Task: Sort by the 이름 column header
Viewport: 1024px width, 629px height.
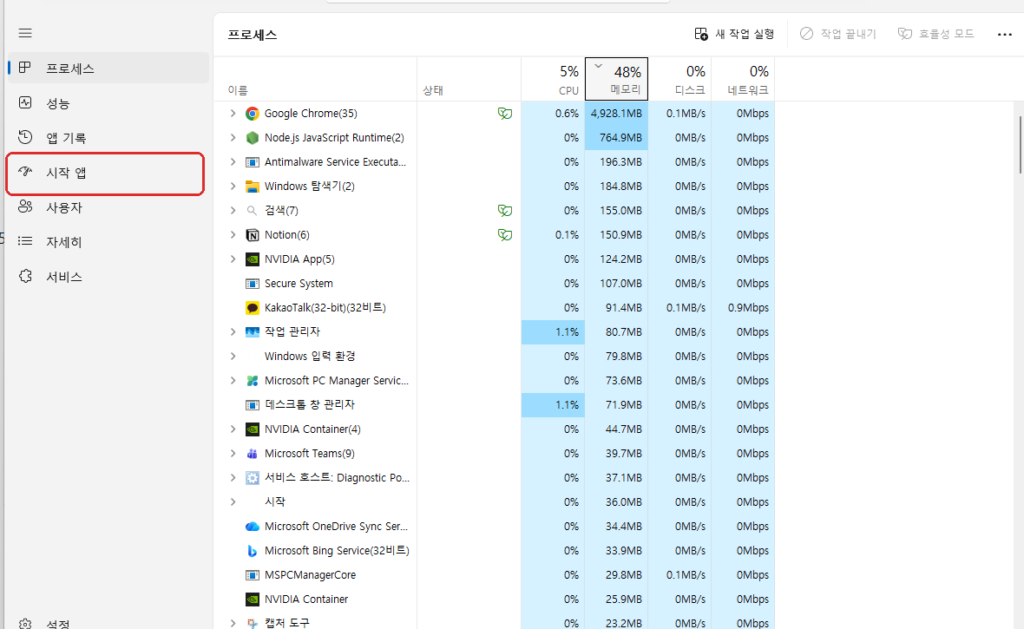Action: (x=316, y=79)
